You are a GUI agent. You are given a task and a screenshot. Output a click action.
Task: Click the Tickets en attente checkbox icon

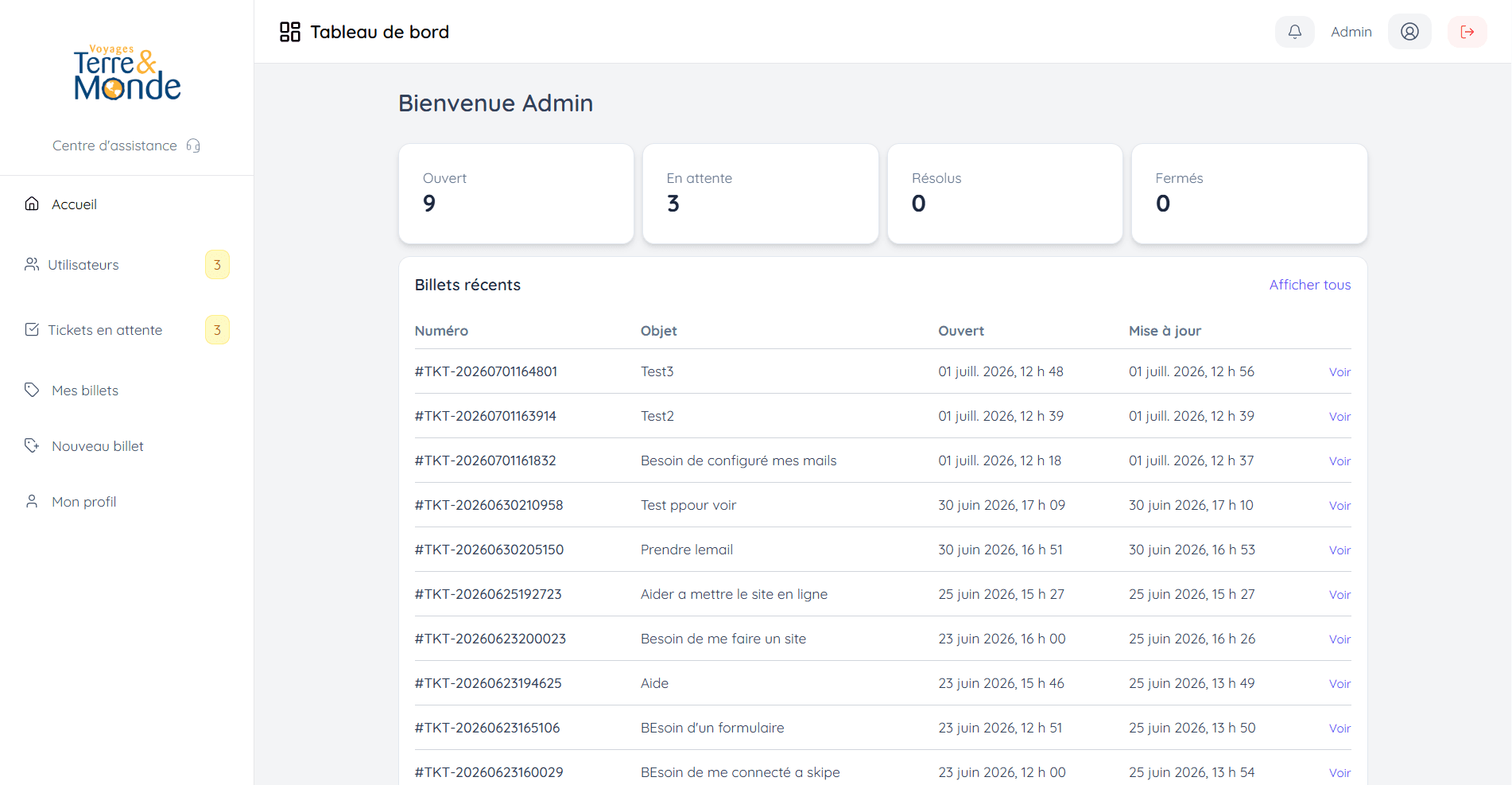coord(32,329)
